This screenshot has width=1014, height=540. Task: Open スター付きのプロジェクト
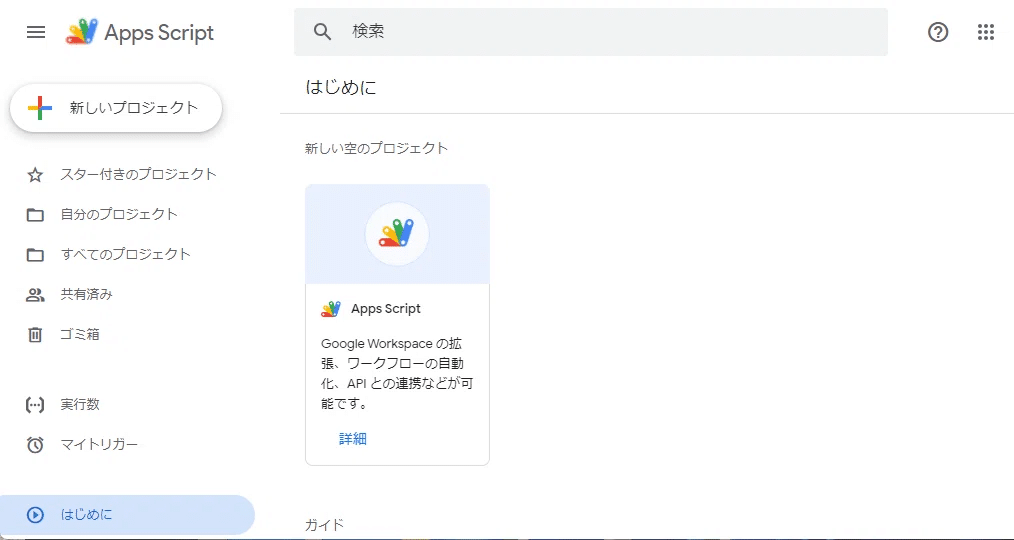click(x=138, y=174)
